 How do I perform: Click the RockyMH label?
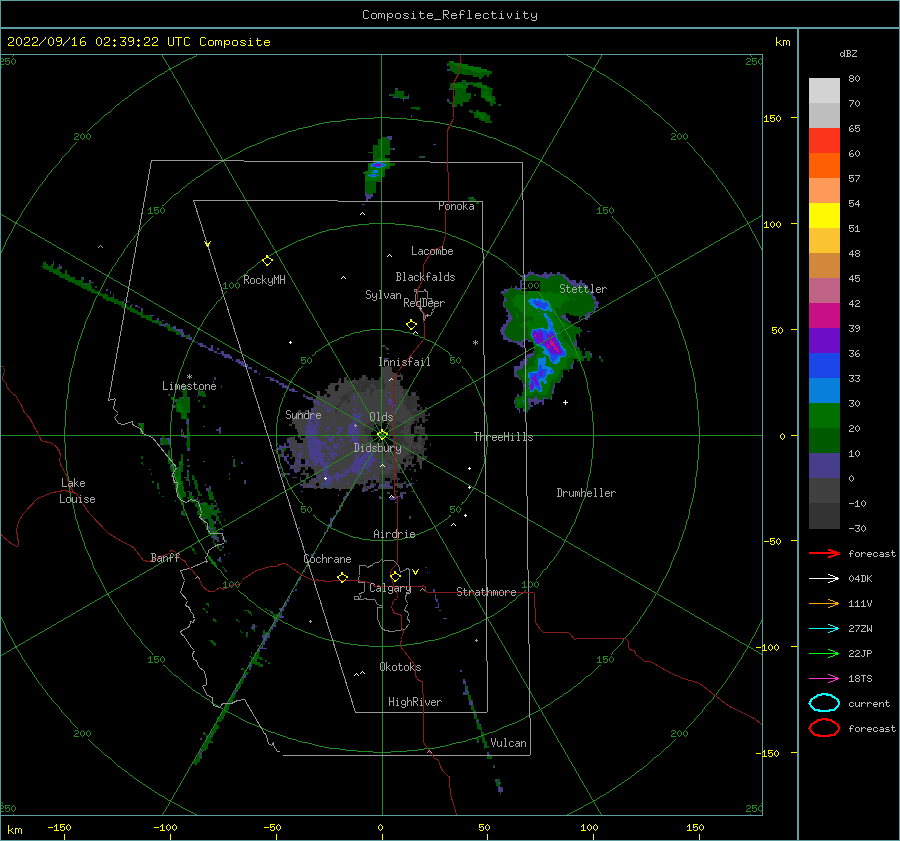pos(264,280)
